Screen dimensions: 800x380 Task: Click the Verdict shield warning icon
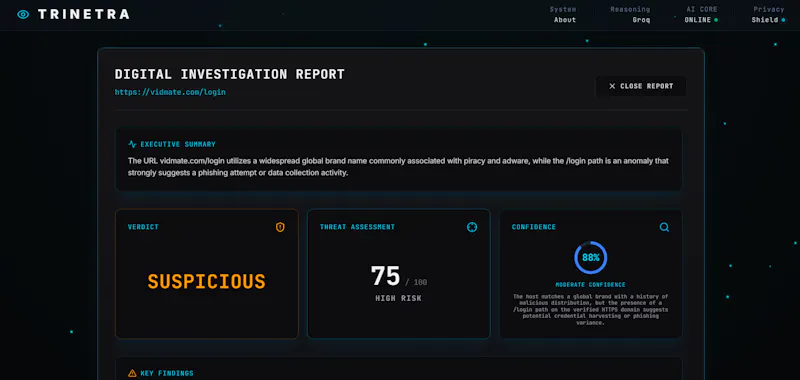(280, 227)
